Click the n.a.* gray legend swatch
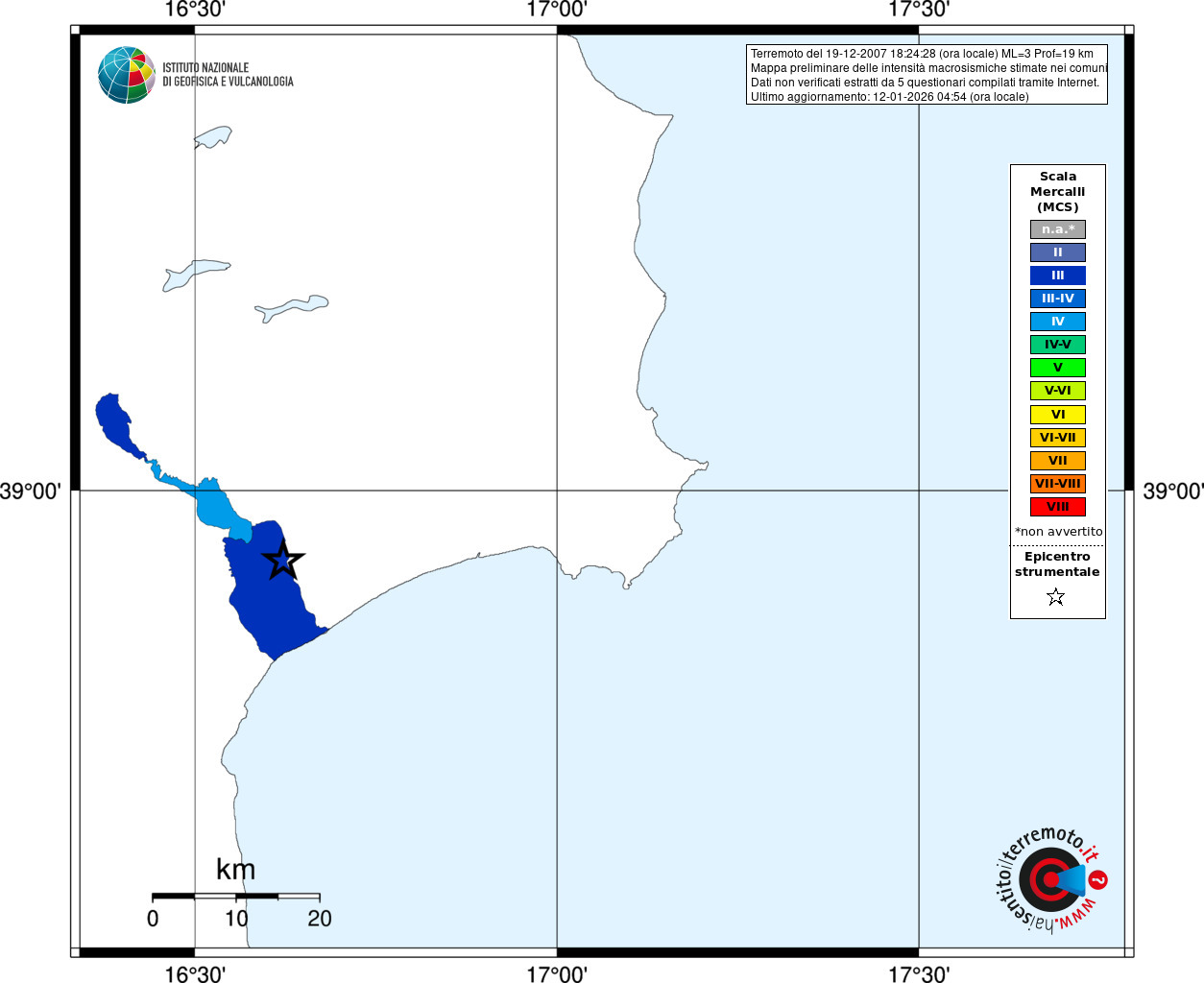The height and width of the screenshot is (983, 1204). pyautogui.click(x=1058, y=229)
